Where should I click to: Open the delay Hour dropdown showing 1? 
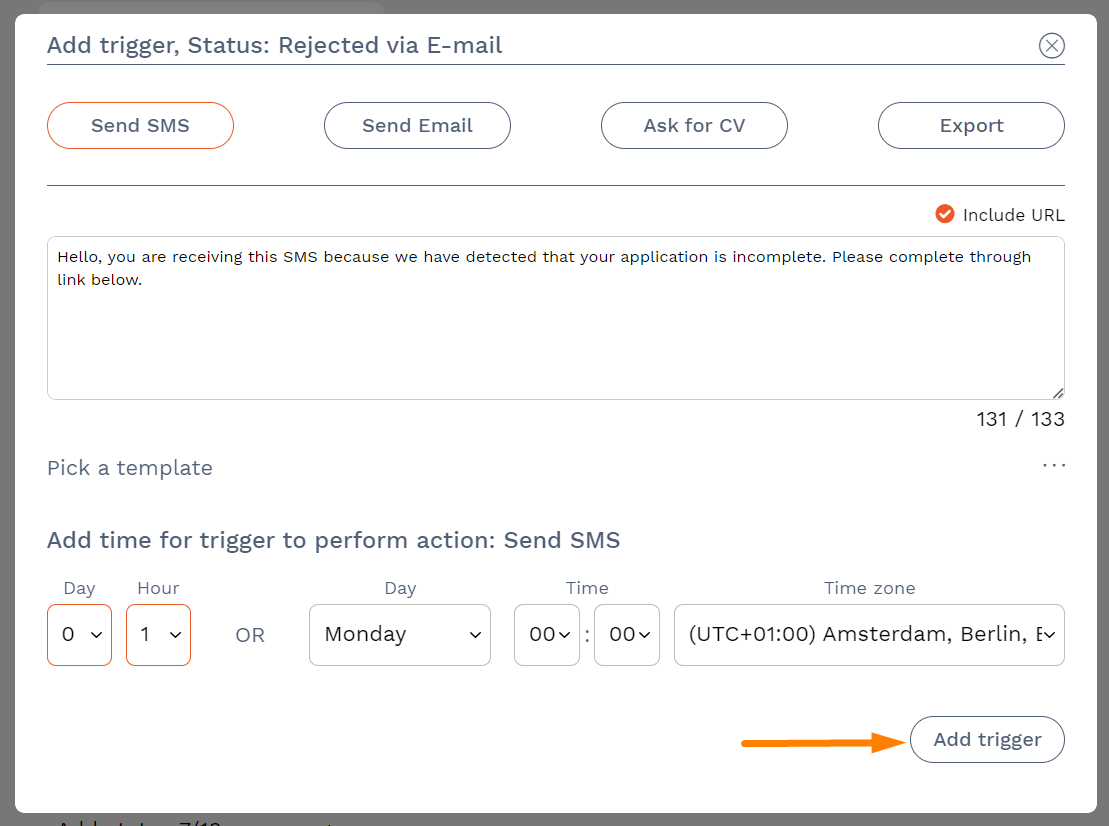click(x=158, y=634)
